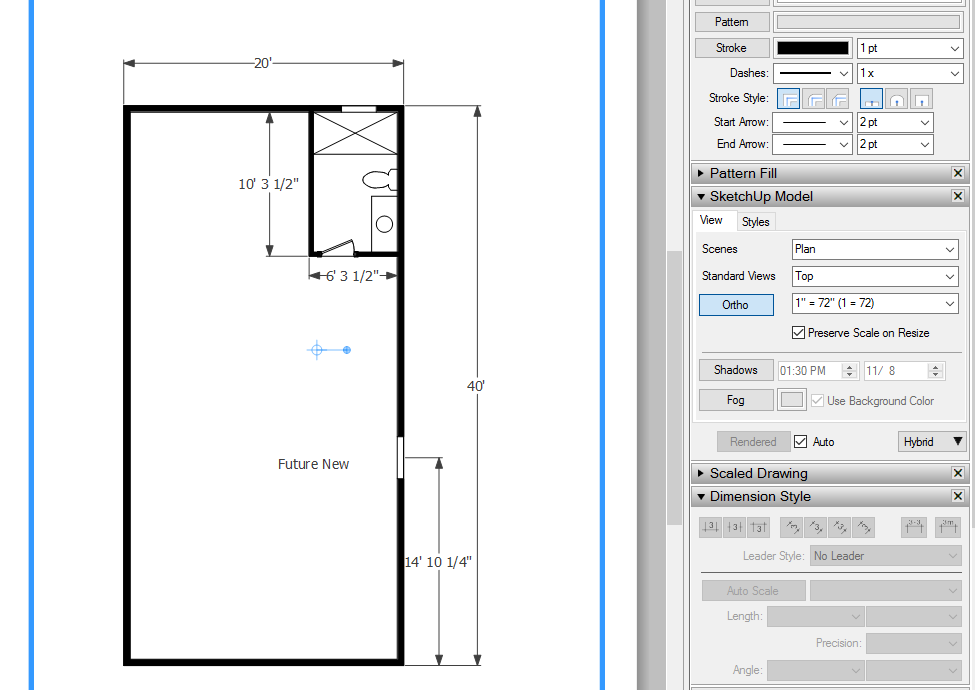Screen dimensions: 975x690
Task: Click the bathroom door swing symbol
Action: (x=336, y=248)
